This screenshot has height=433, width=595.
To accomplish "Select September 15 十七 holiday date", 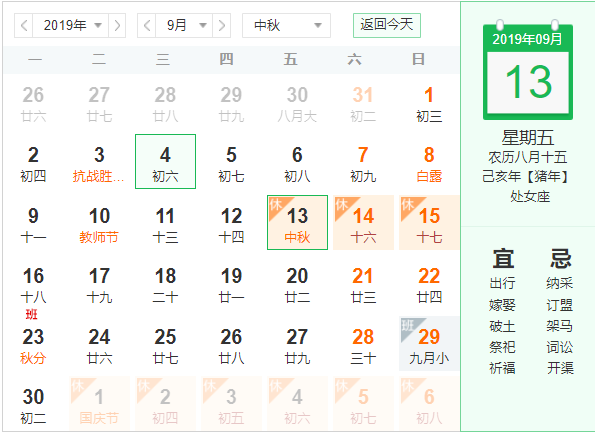I will [429, 222].
